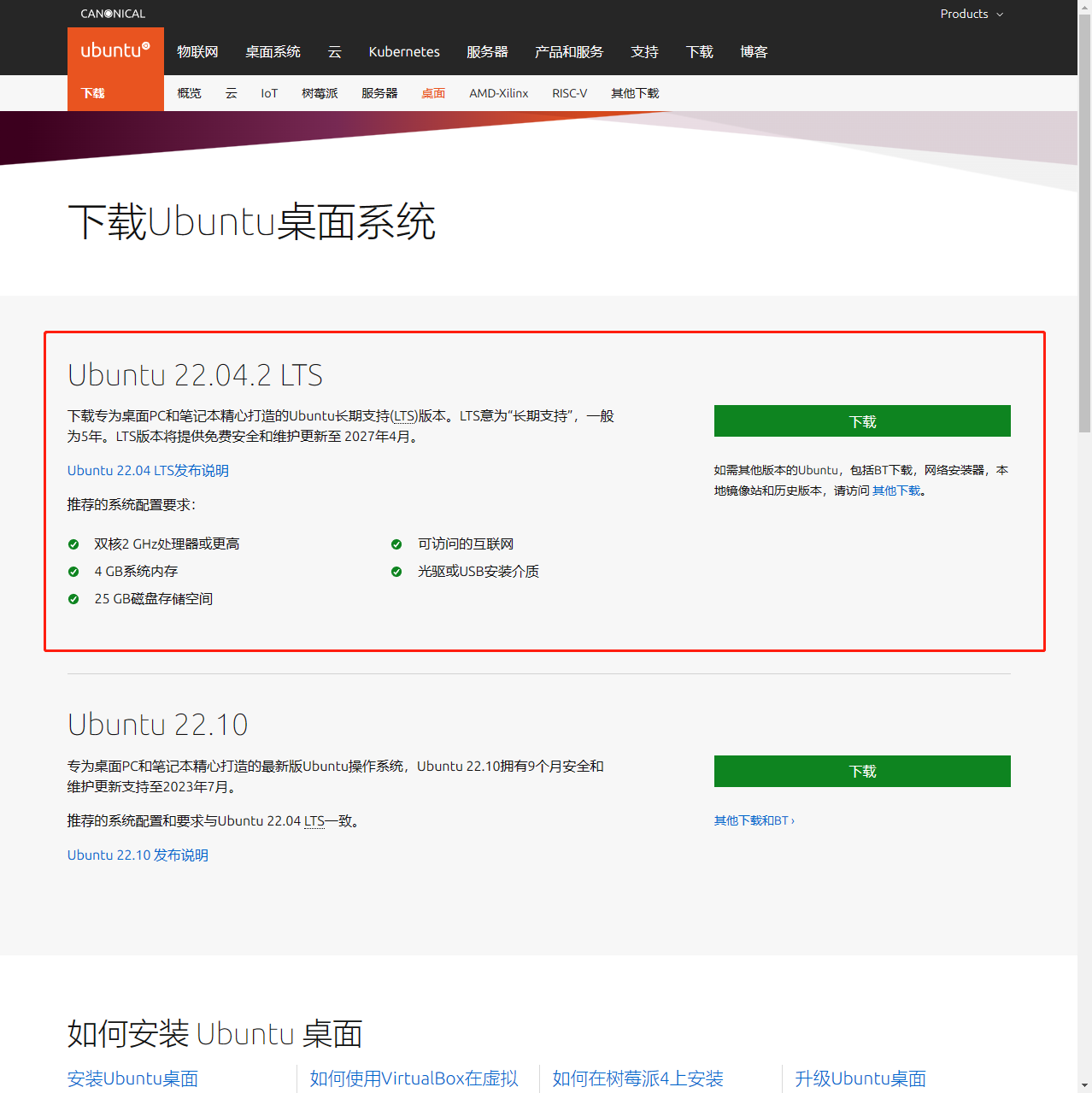1092x1093 pixels.
Task: Open the AMD-Xilinx sub-navigation tab
Action: 499,93
